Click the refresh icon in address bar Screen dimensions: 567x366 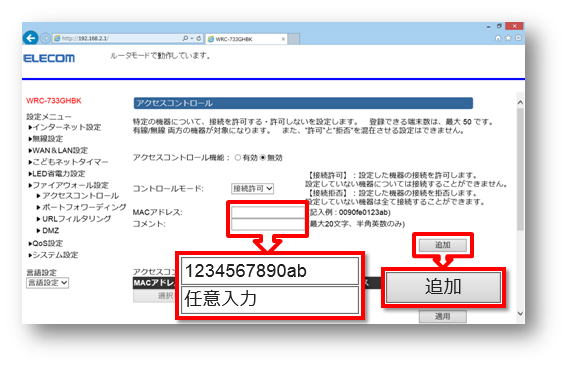(198, 38)
